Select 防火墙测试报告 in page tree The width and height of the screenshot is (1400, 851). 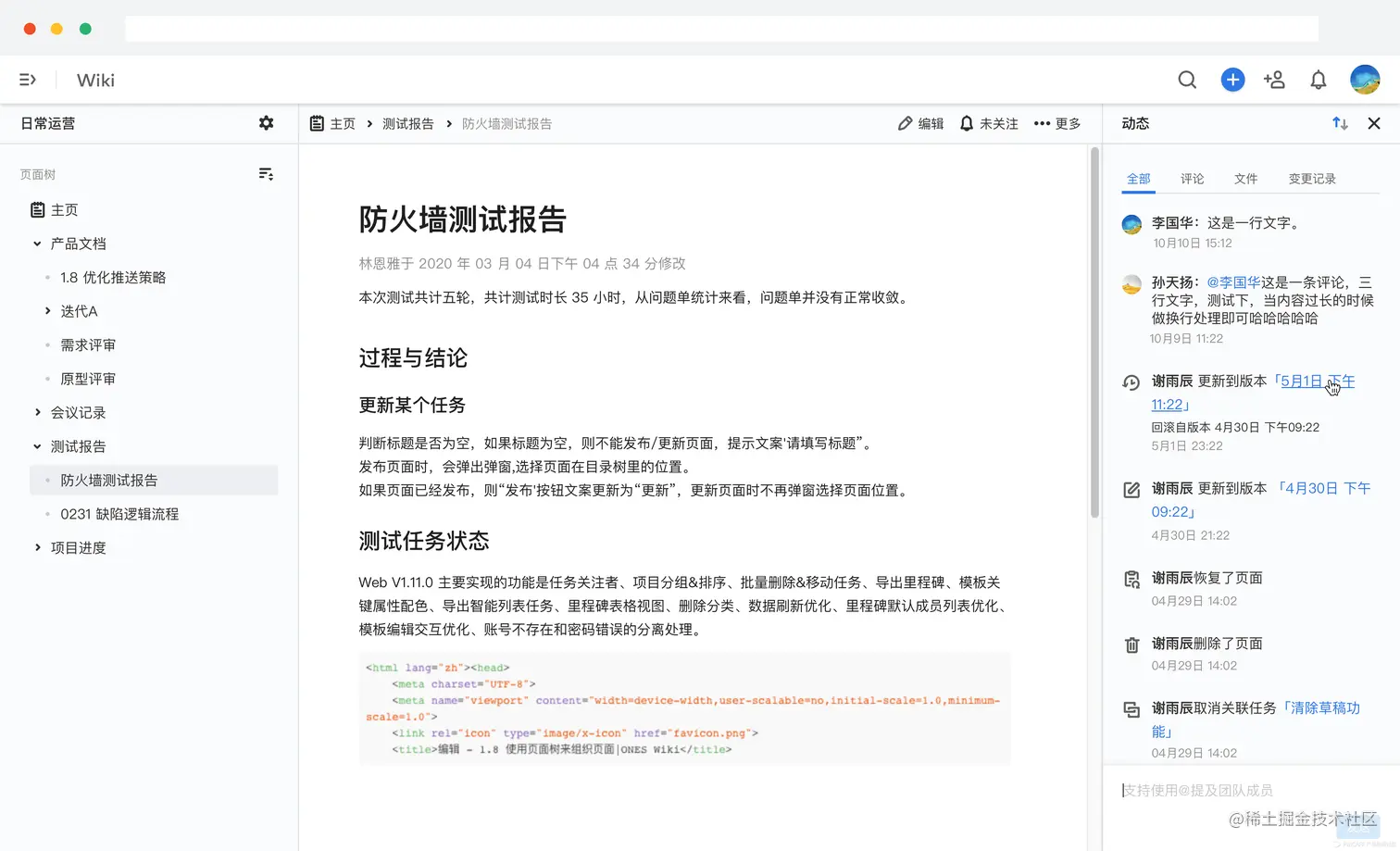(154, 480)
